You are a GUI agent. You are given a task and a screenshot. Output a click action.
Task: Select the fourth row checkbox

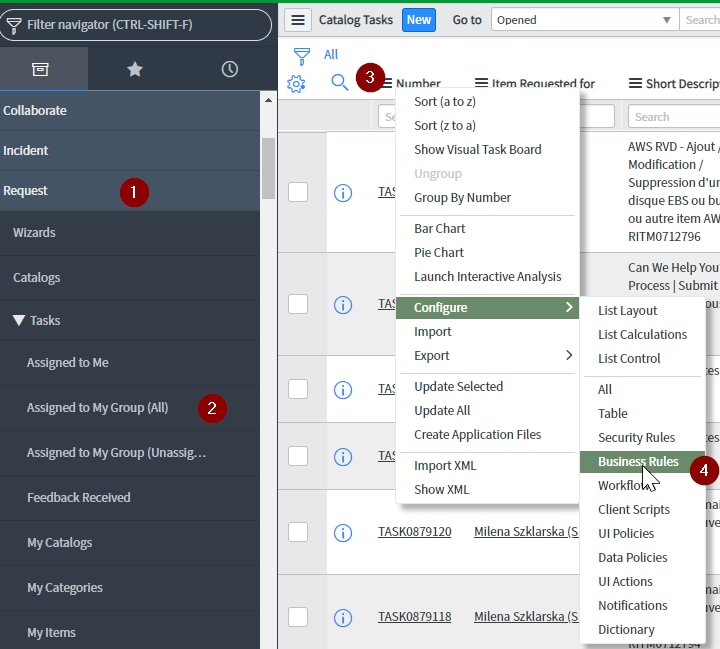pyautogui.click(x=298, y=456)
